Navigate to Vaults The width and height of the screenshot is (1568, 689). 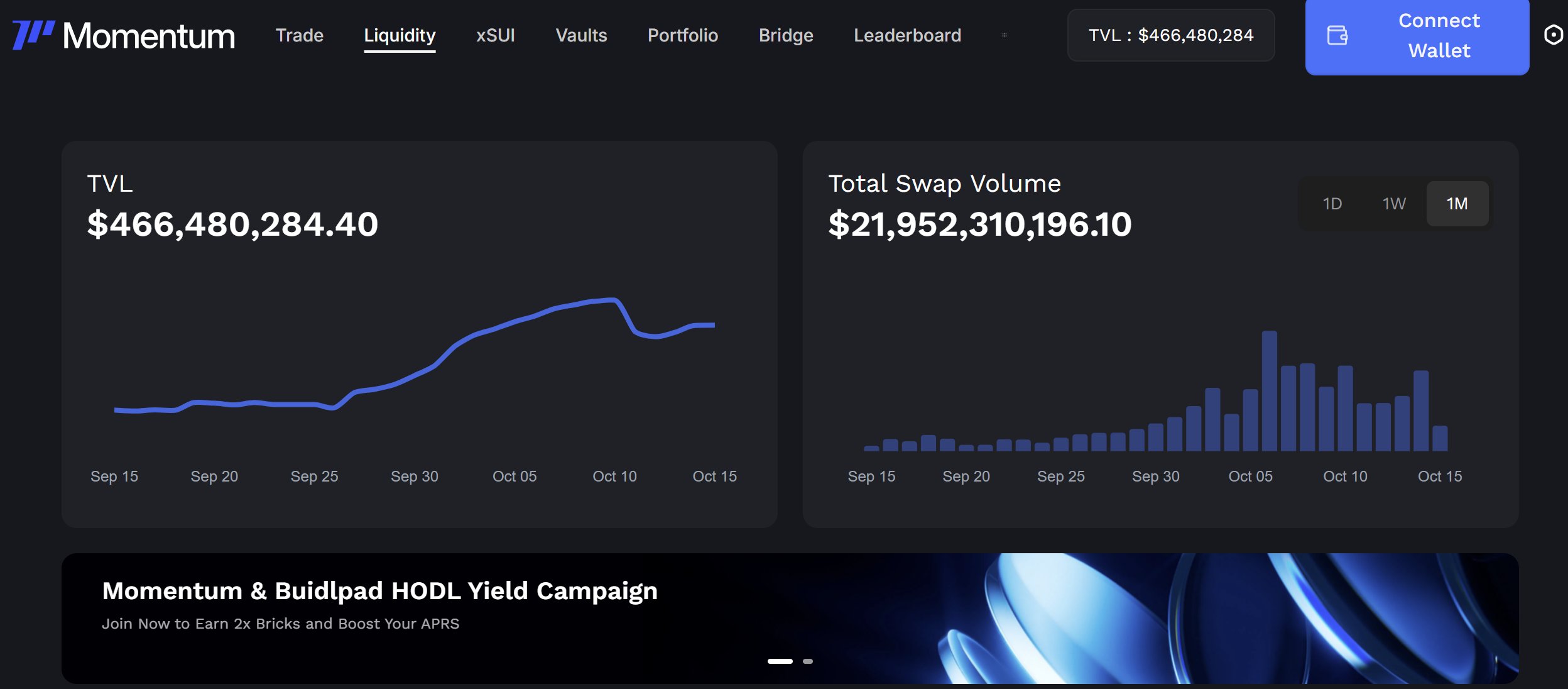(x=581, y=35)
